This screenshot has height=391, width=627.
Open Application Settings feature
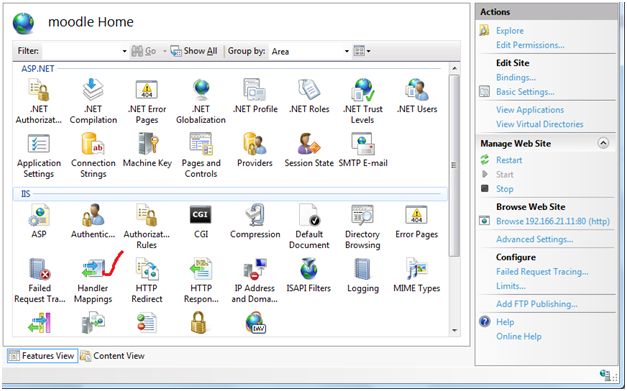(x=39, y=155)
